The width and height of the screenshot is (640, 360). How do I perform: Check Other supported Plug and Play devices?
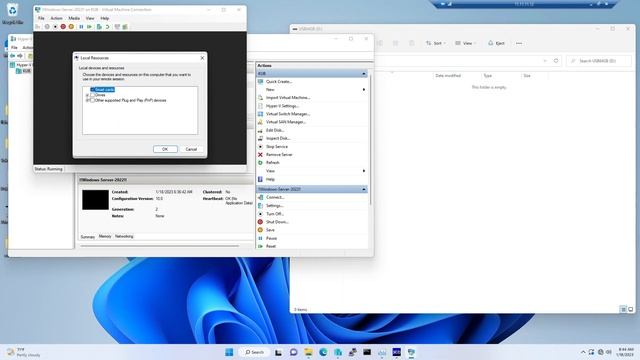pos(93,100)
